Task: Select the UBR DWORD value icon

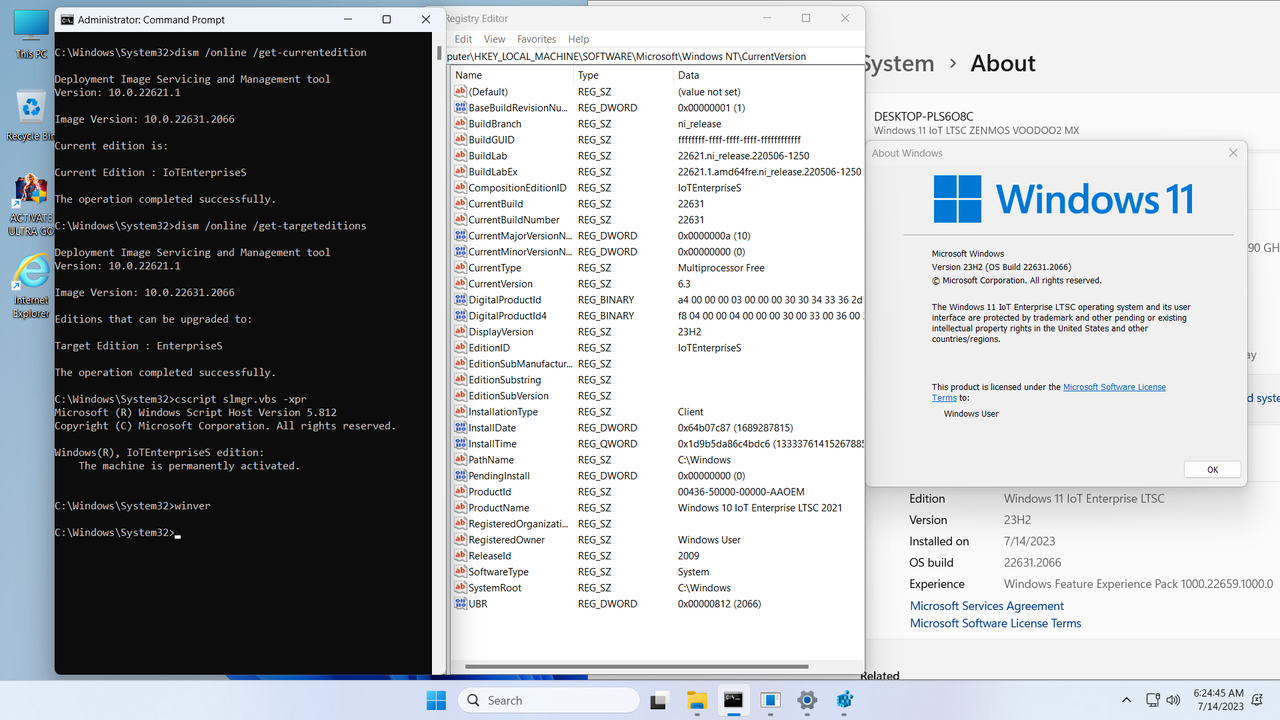Action: point(460,604)
